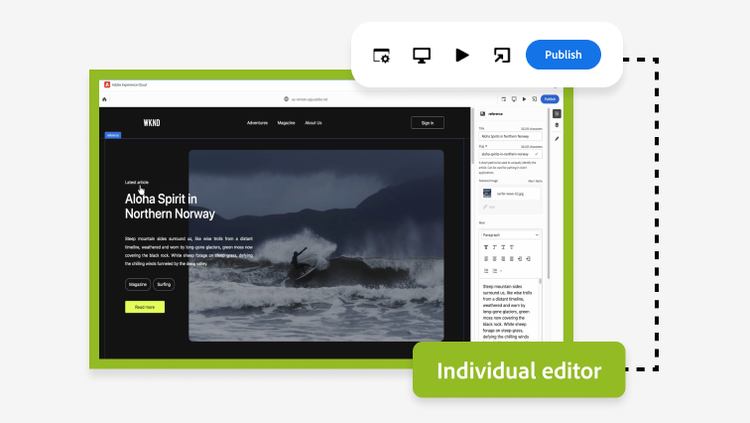
Task: Open page settings icon in enlarged toolbar
Action: pyautogui.click(x=382, y=55)
